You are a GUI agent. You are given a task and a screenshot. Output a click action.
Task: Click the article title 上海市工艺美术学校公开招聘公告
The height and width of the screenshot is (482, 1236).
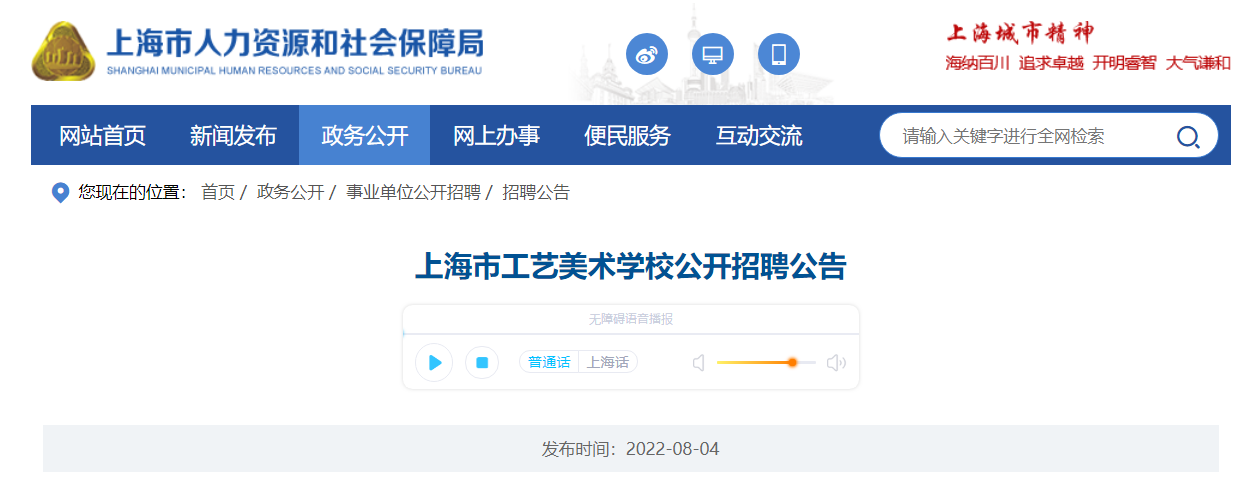[x=630, y=267]
